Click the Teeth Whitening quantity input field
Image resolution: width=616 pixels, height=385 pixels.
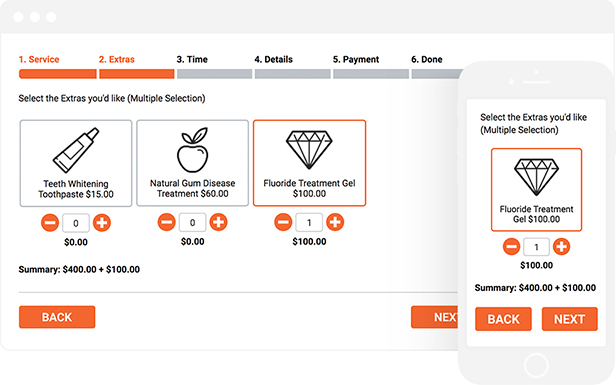[76, 223]
